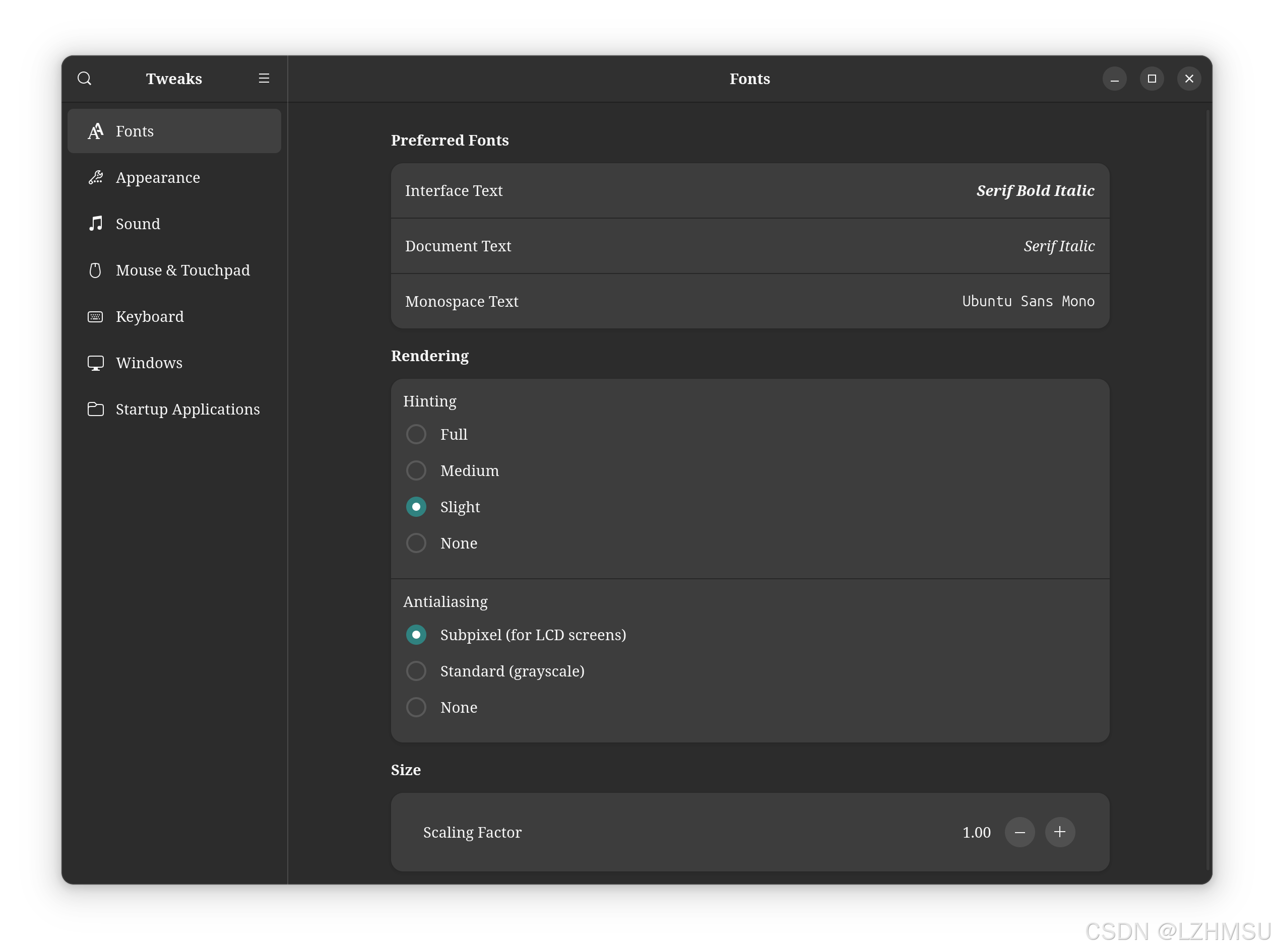Click the vertical scrollbar on right
1274x952 pixels.
pyautogui.click(x=1208, y=489)
